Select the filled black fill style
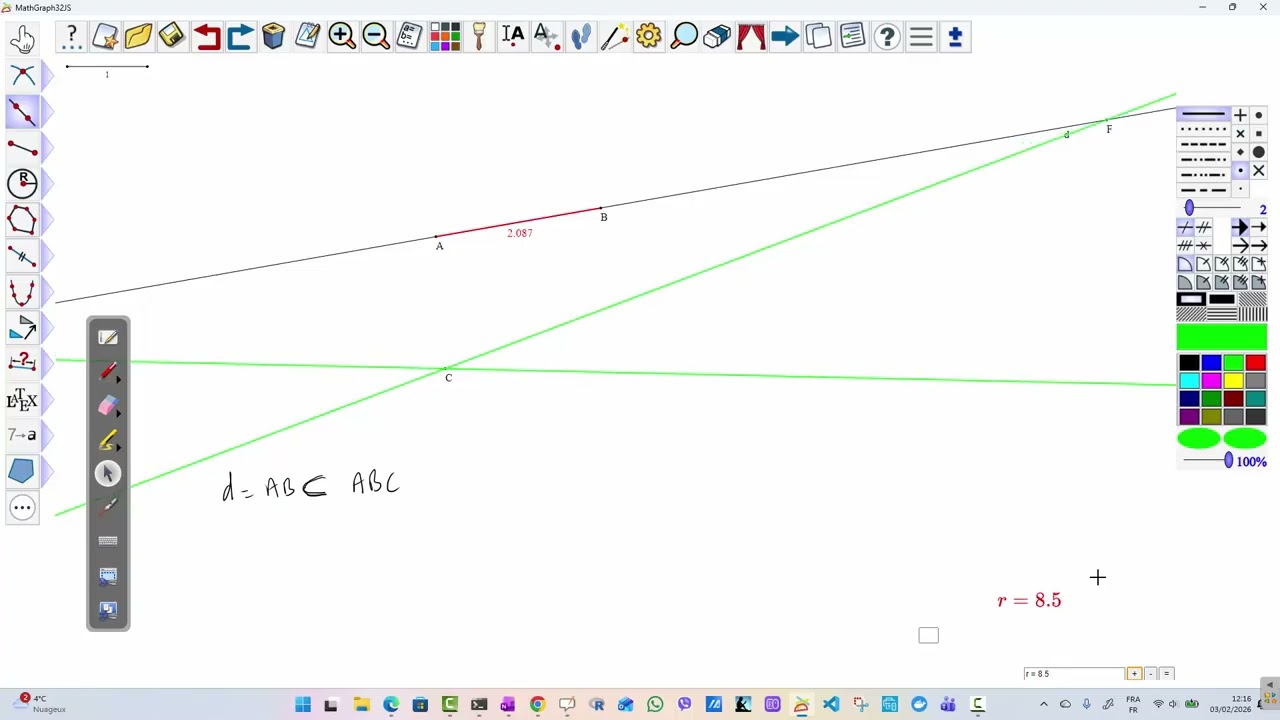This screenshot has height=720, width=1280. click(1222, 299)
